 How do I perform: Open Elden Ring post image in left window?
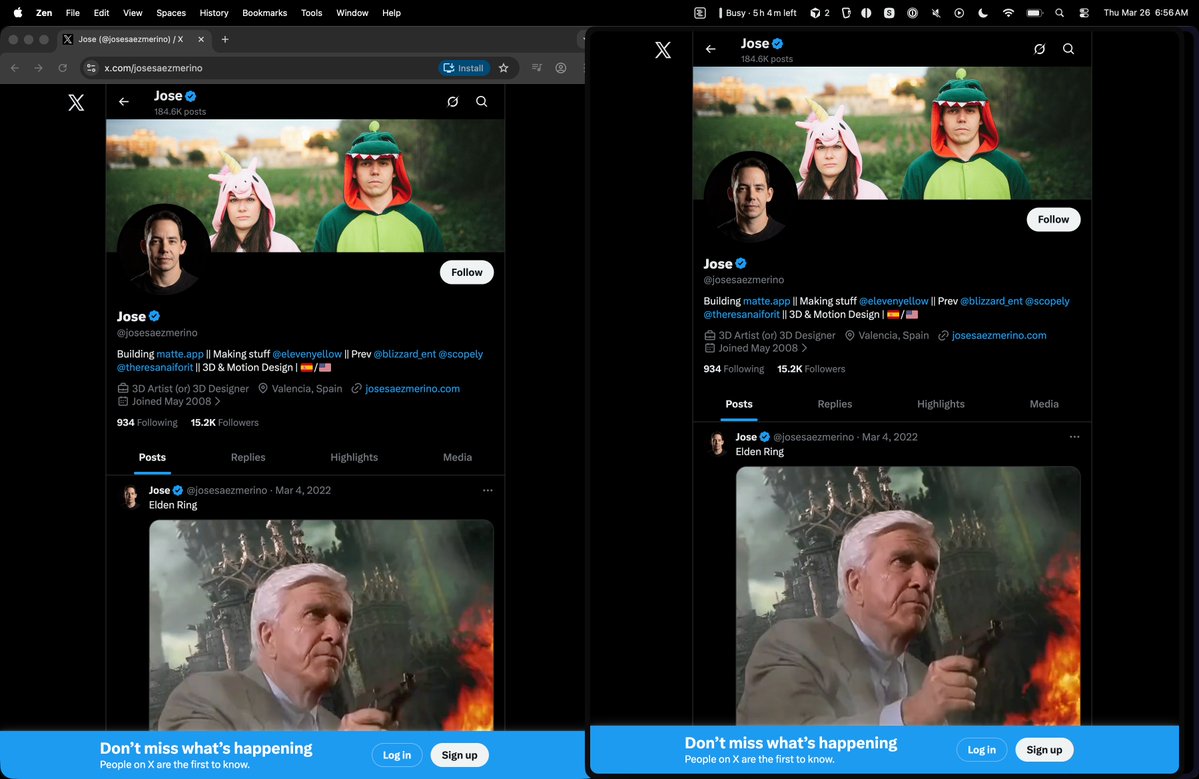coord(321,625)
